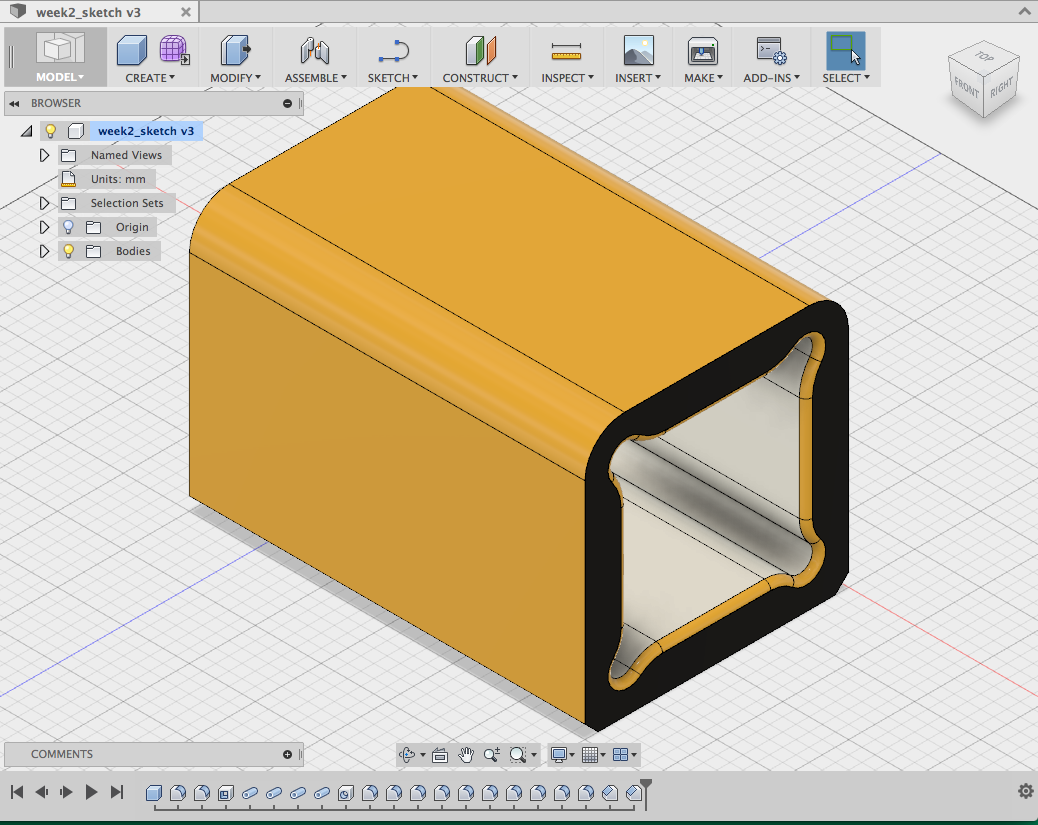Click the Viewports layout icon
The image size is (1038, 825).
point(620,755)
